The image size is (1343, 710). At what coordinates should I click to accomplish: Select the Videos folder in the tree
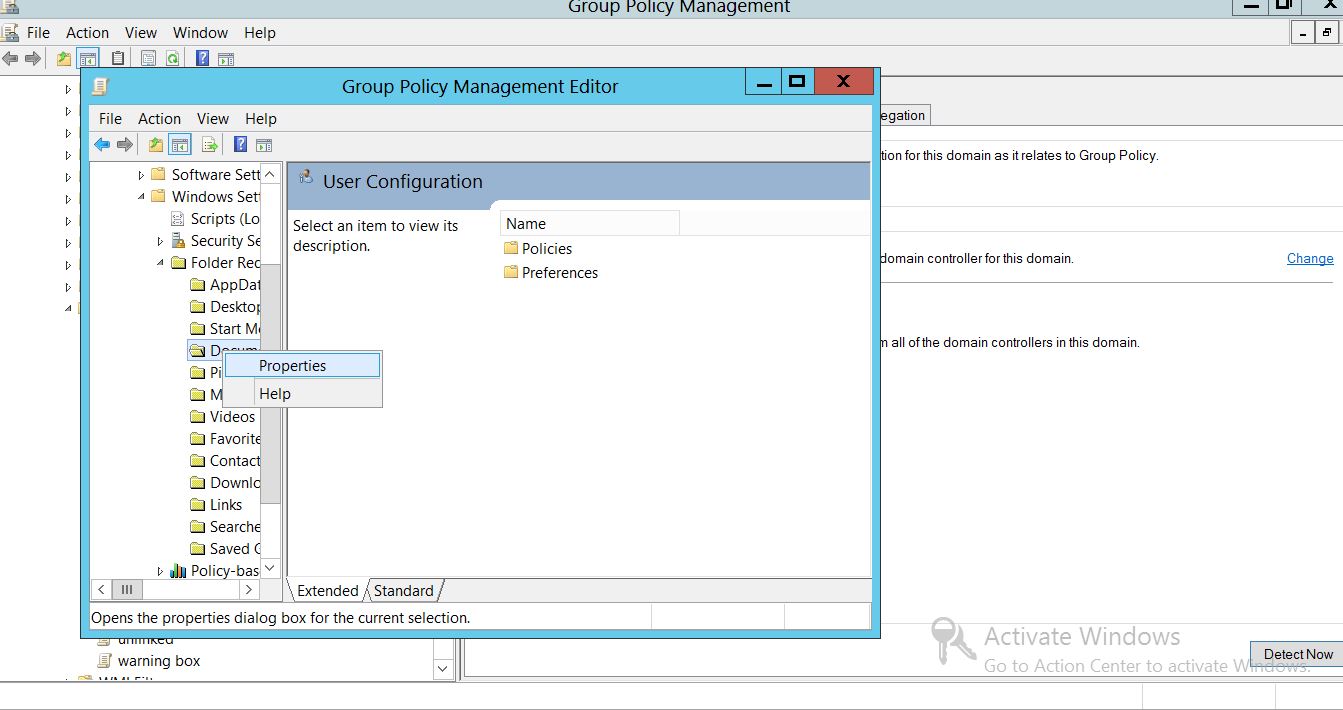[x=232, y=417]
